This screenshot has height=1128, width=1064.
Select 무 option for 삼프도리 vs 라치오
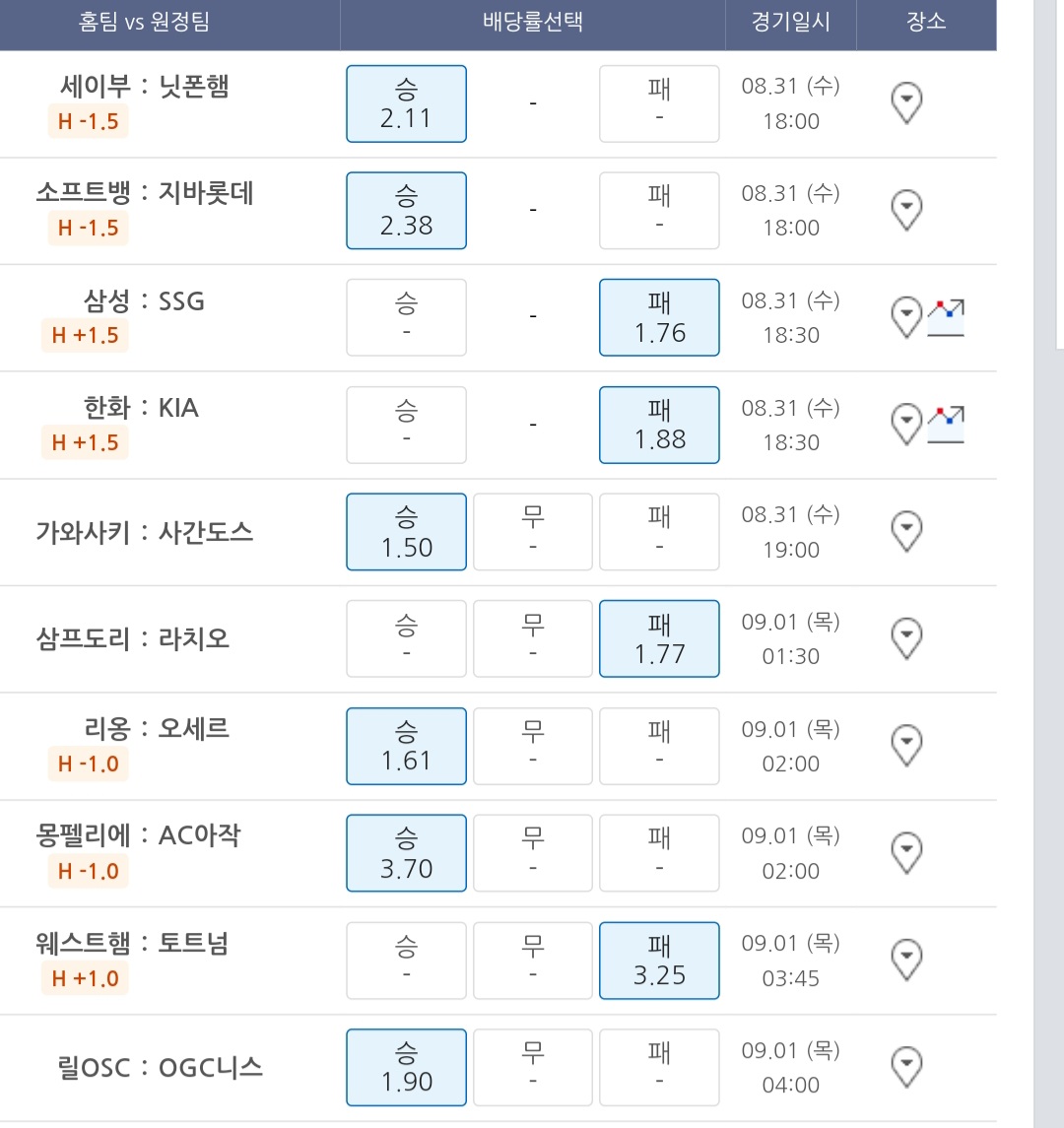532,638
